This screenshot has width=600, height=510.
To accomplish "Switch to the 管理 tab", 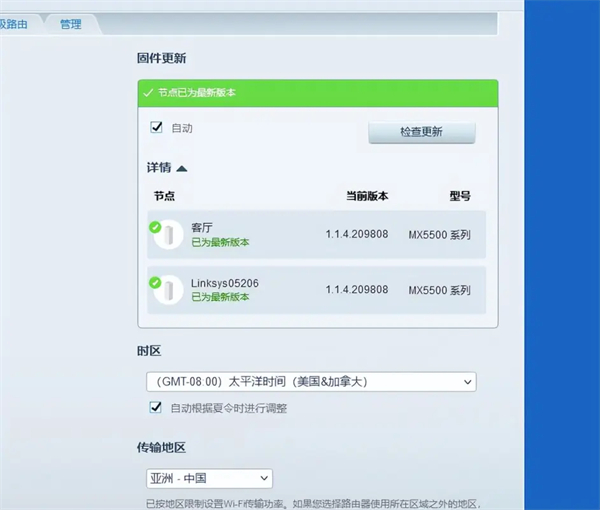I will [71, 24].
